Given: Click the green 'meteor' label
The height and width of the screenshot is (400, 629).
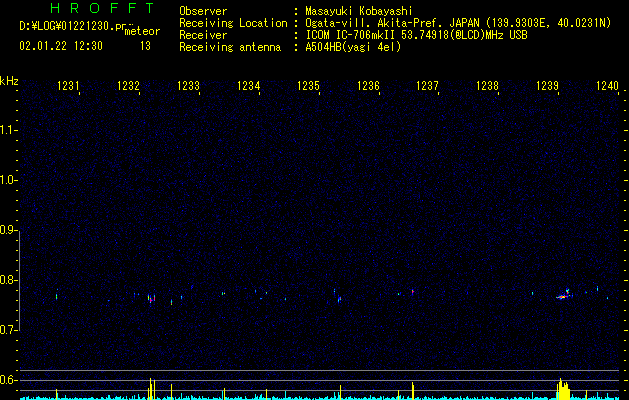Looking at the screenshot, I should pos(142,31).
